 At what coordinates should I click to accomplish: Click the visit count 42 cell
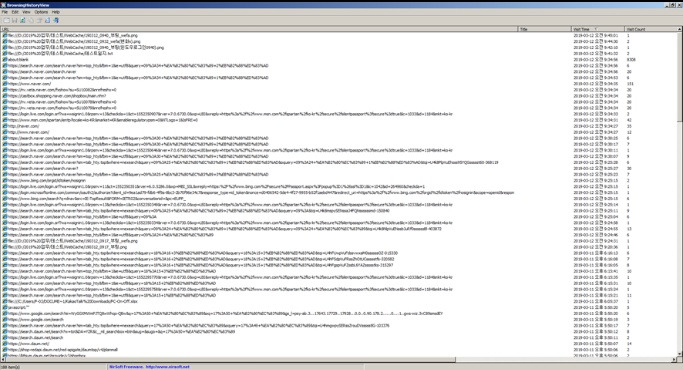(629, 120)
